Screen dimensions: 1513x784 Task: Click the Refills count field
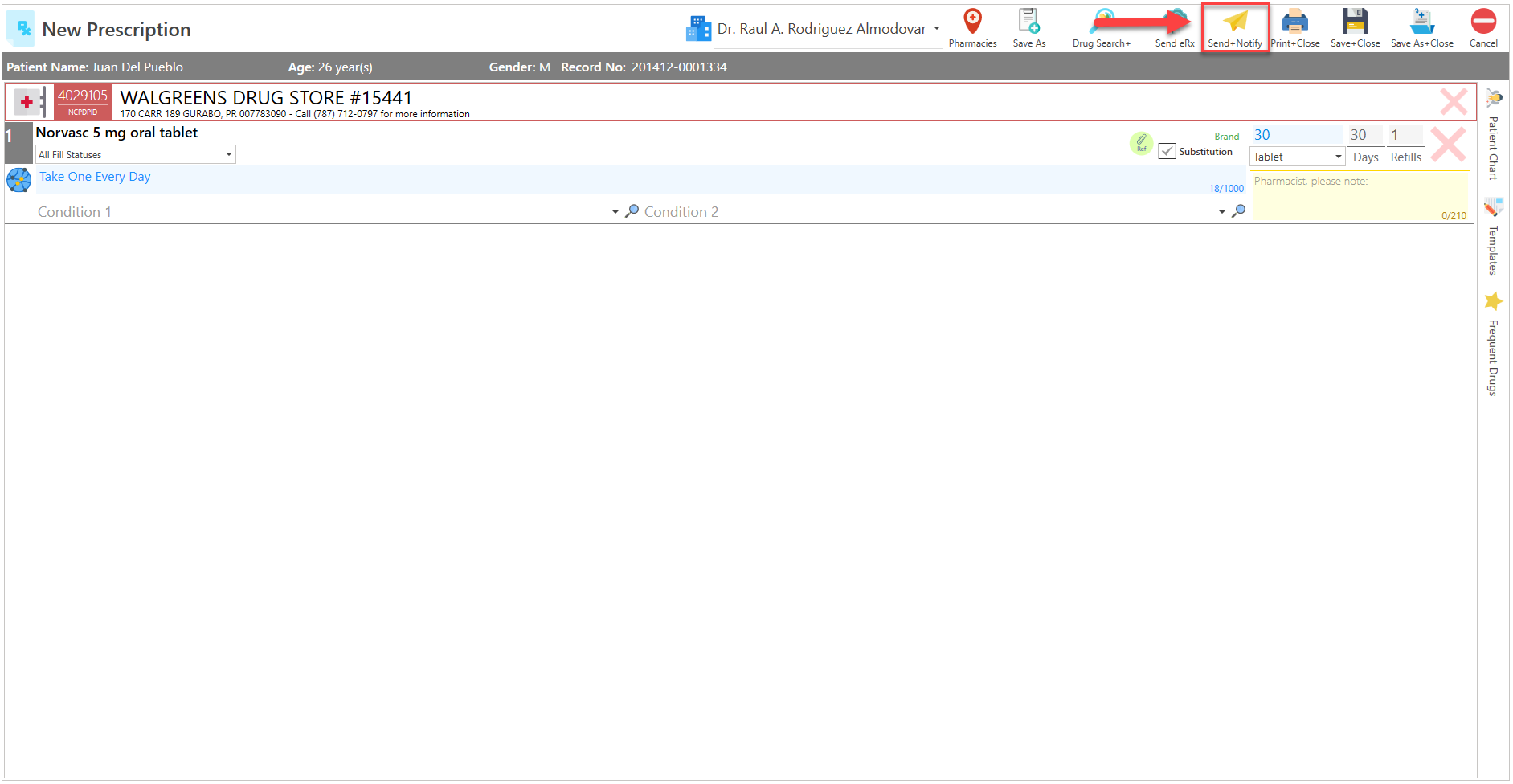click(x=1406, y=135)
